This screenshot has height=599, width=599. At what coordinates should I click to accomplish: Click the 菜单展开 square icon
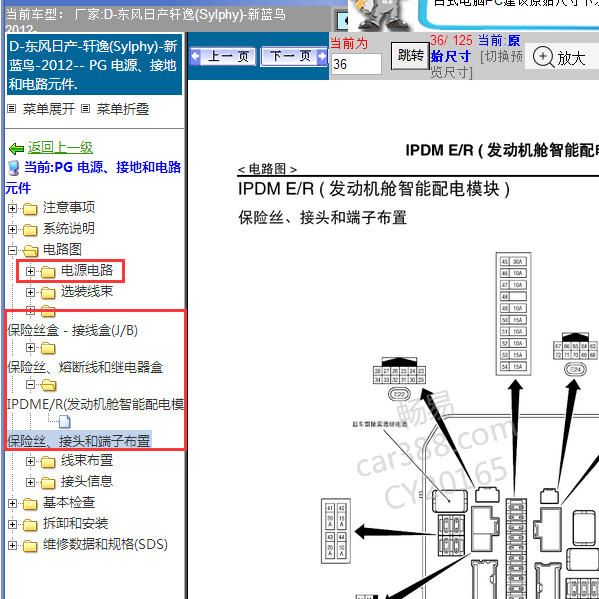tap(12, 109)
